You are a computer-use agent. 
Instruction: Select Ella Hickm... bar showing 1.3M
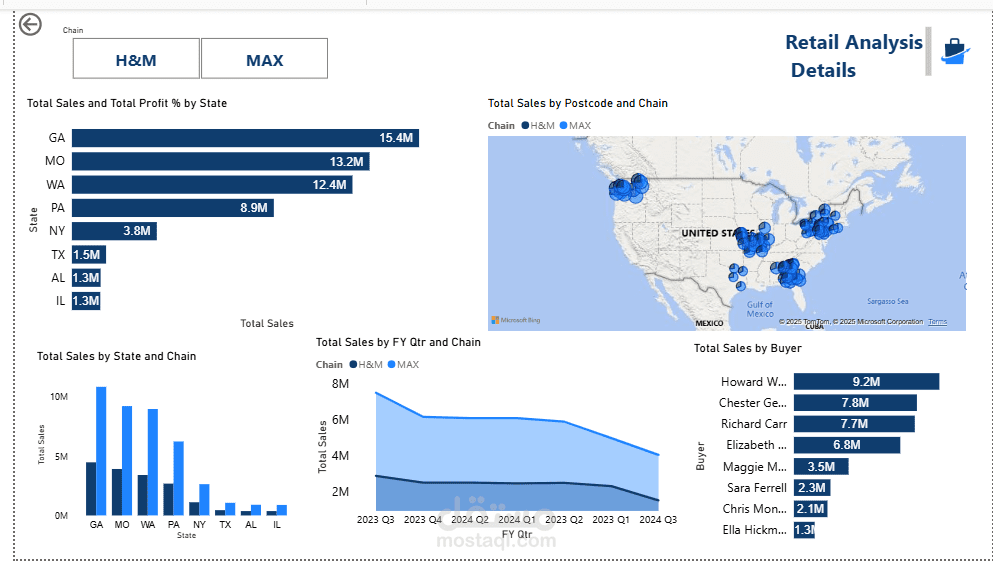pos(804,530)
